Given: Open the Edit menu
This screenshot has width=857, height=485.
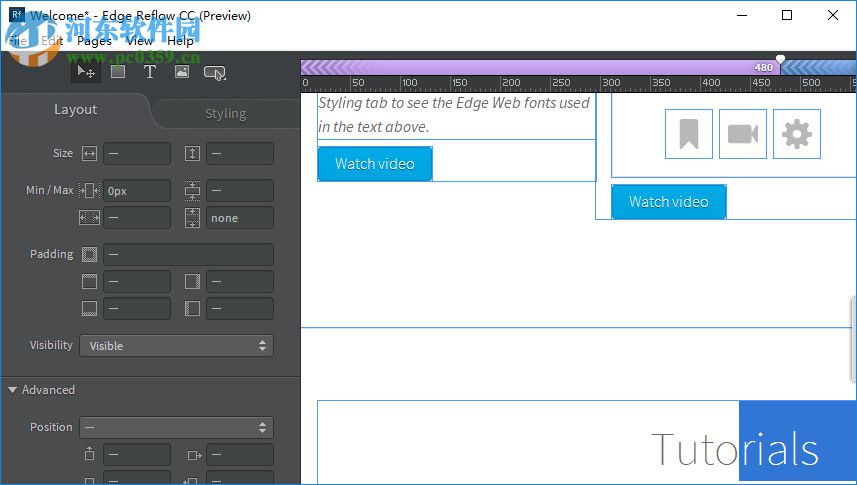Looking at the screenshot, I should 52,40.
